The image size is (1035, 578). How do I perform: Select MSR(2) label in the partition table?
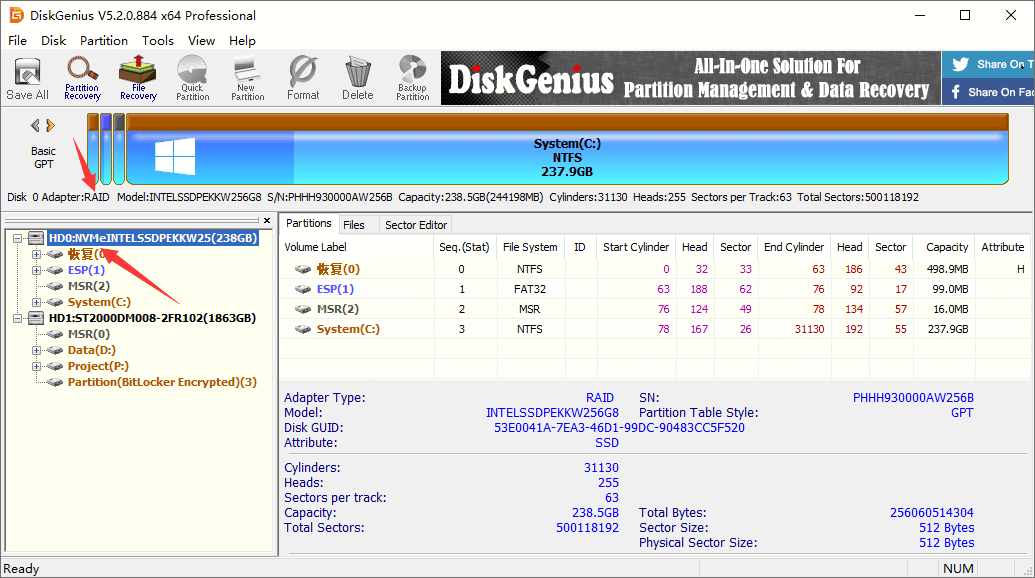337,309
